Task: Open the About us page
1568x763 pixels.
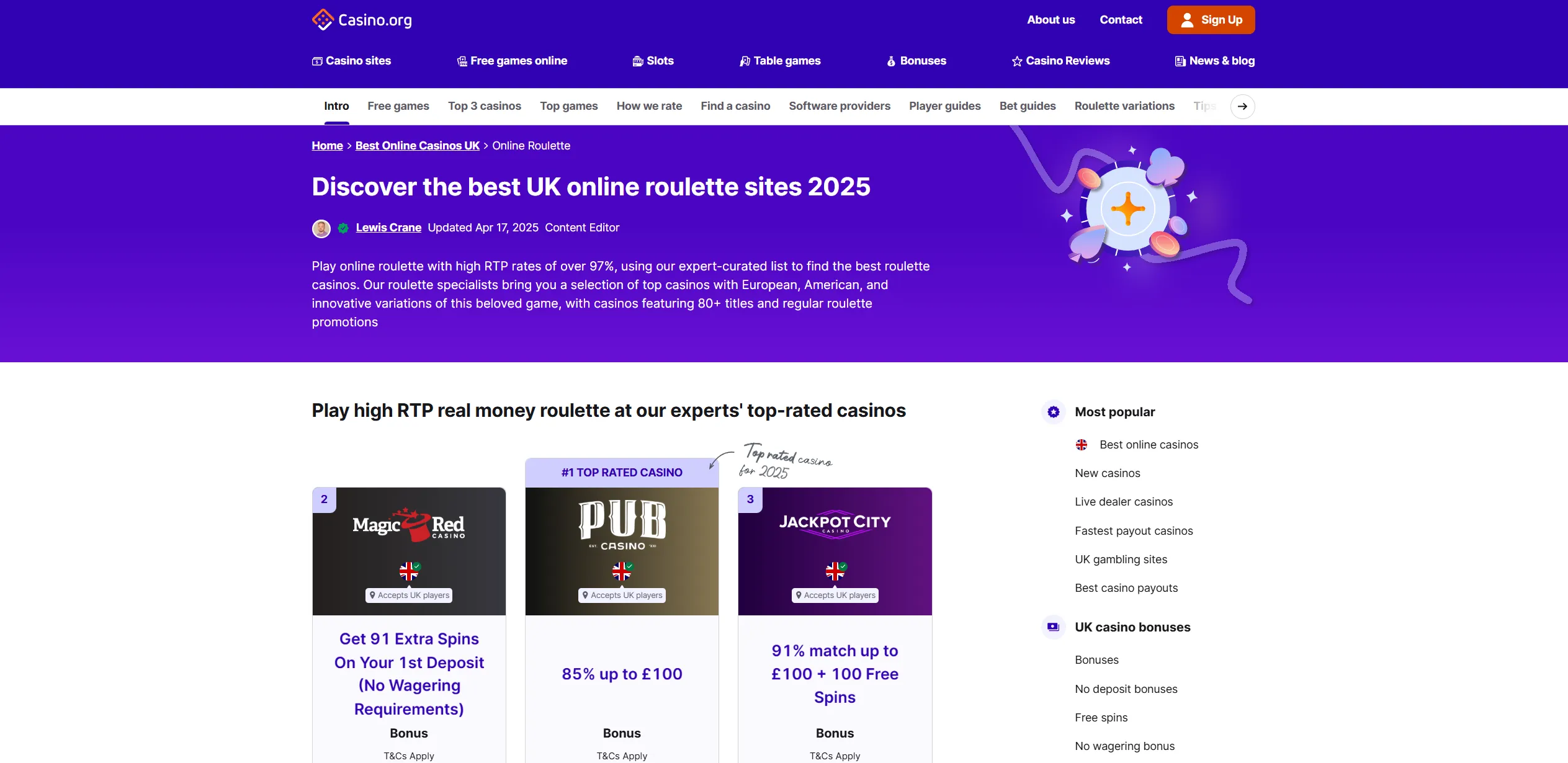Action: coord(1051,20)
